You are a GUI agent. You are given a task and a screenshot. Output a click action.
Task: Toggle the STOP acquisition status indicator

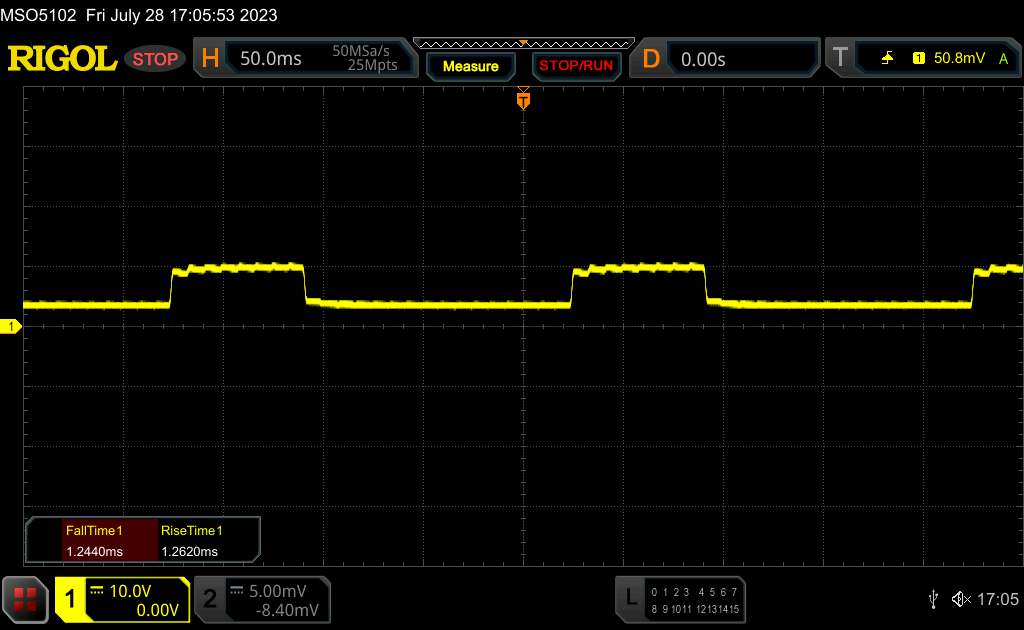155,59
